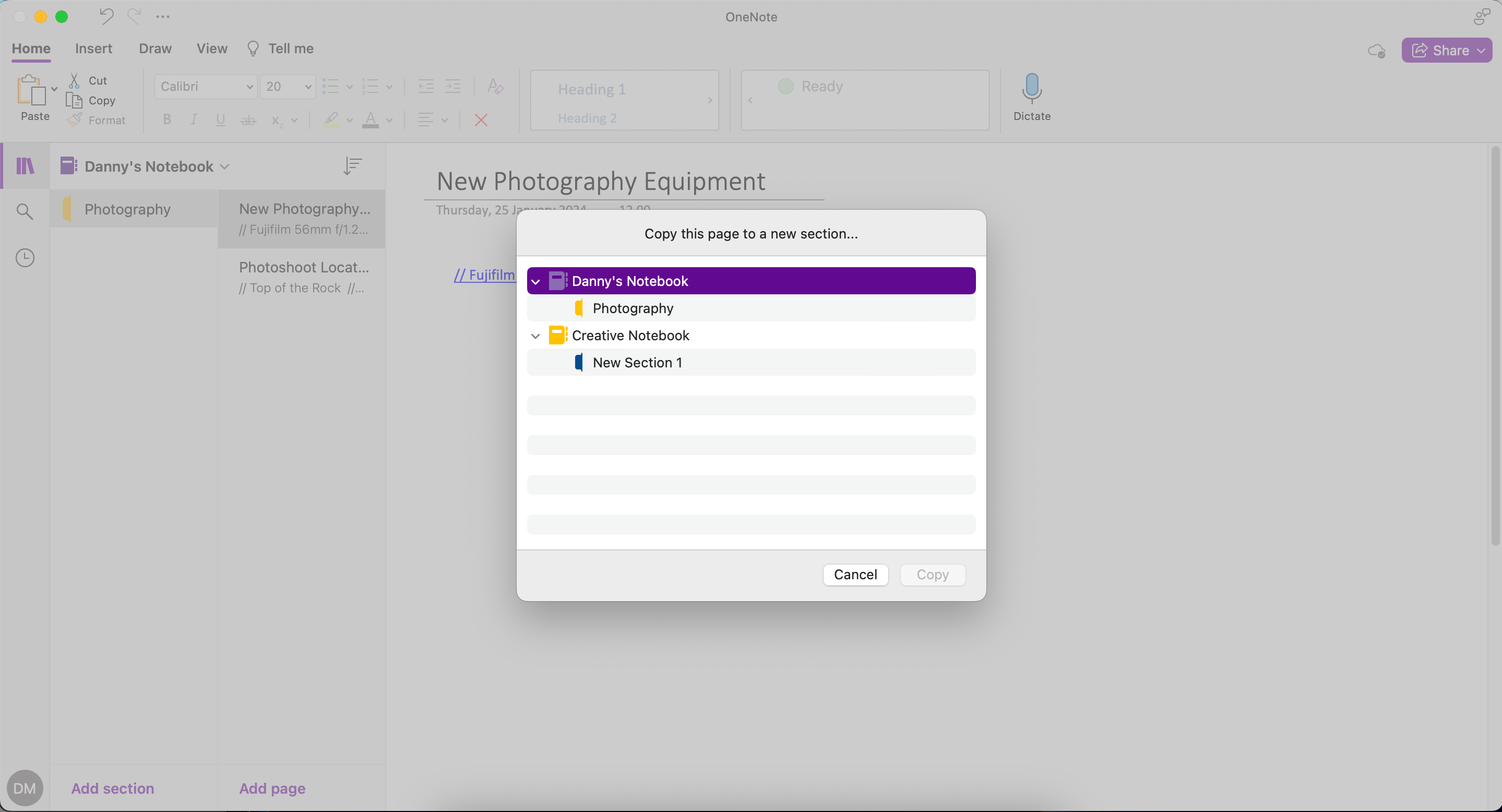1502x812 pixels.
Task: Select New Section 1 in the copy dialog
Action: tap(637, 362)
